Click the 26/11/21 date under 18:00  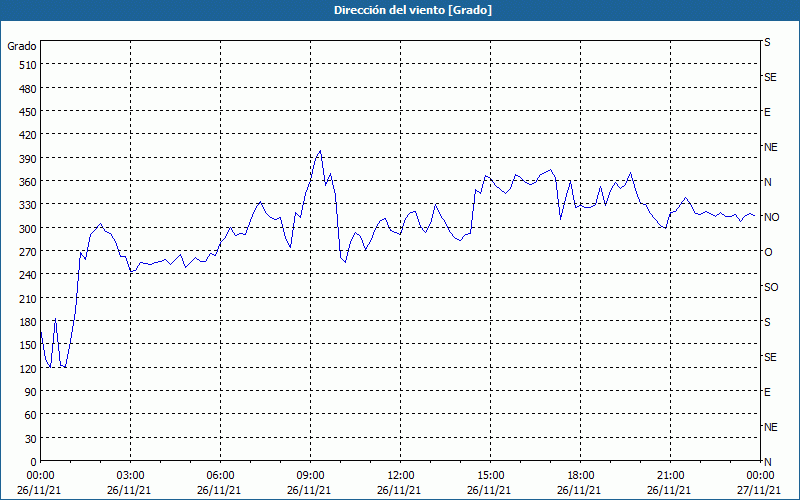coord(579,490)
